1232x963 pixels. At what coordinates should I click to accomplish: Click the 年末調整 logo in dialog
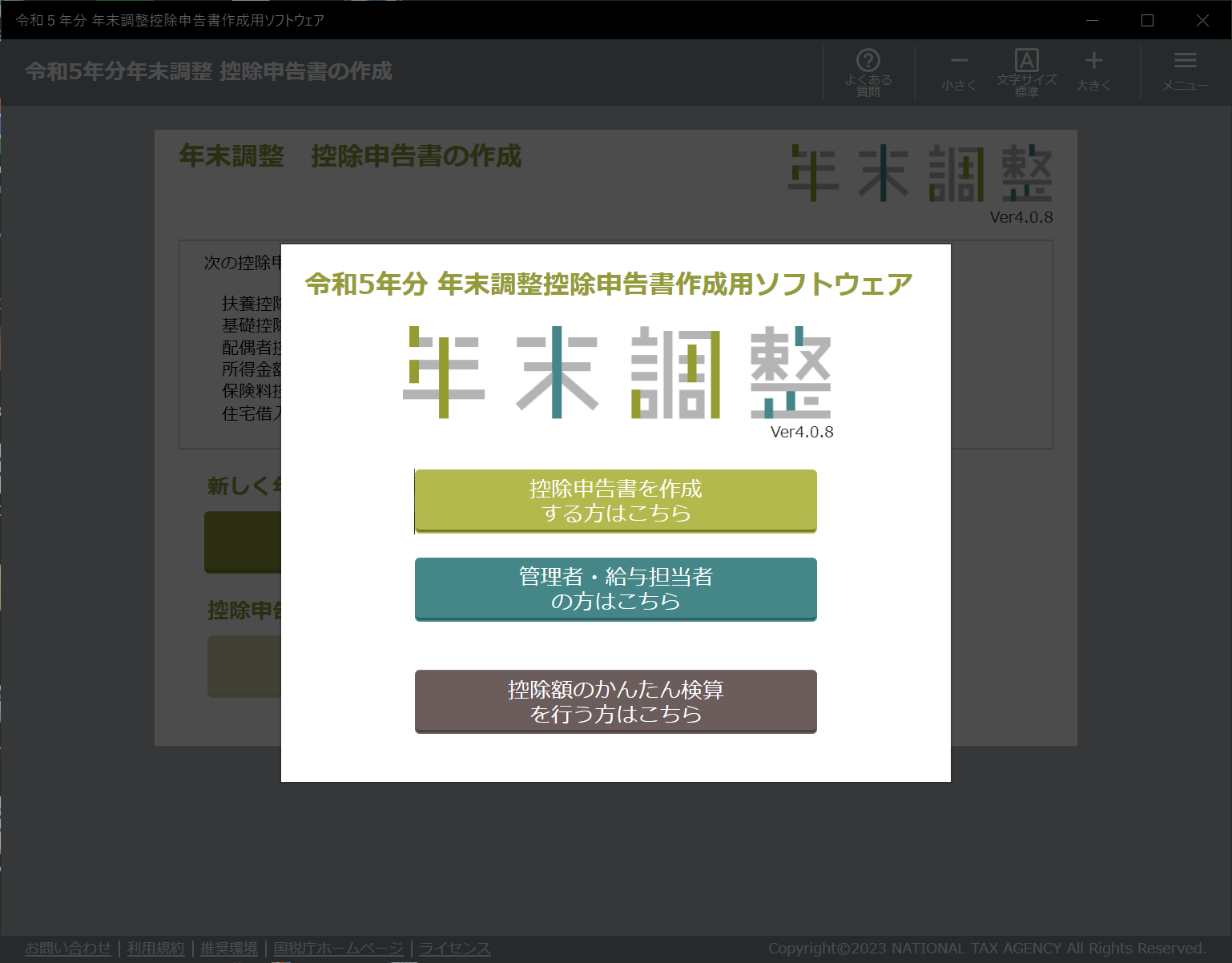(x=617, y=373)
